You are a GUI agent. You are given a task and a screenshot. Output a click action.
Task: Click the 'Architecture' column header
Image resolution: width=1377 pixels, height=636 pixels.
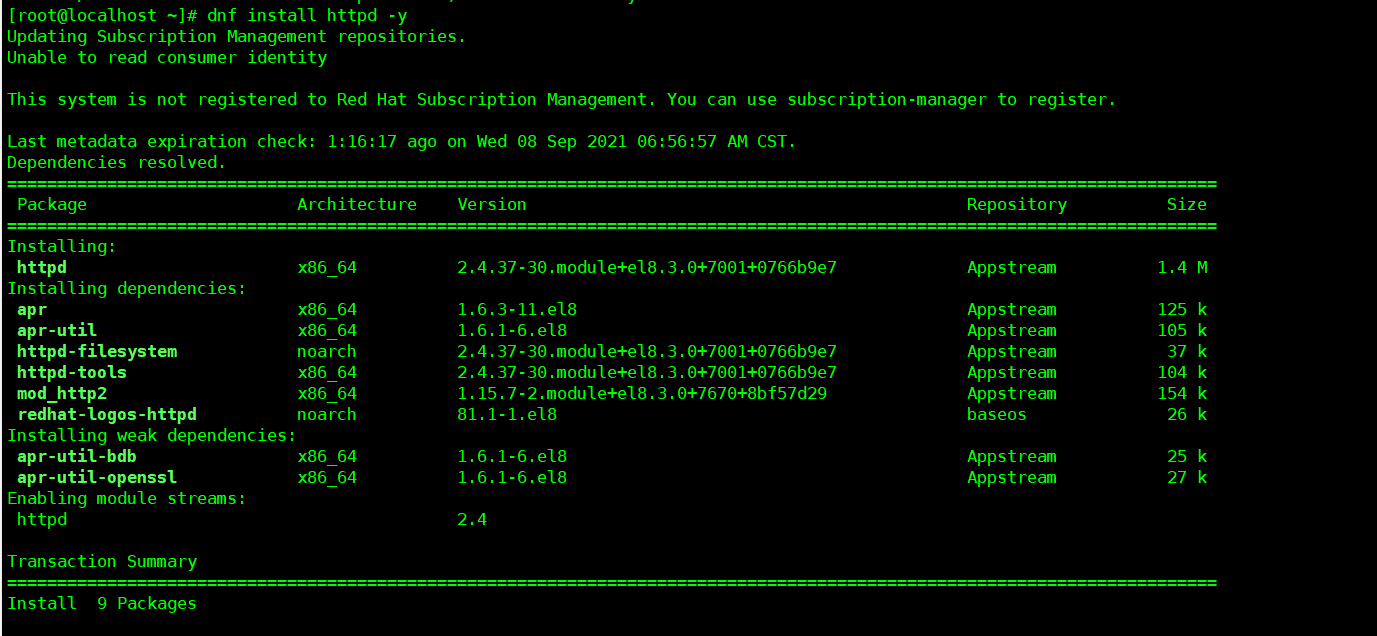tap(357, 205)
